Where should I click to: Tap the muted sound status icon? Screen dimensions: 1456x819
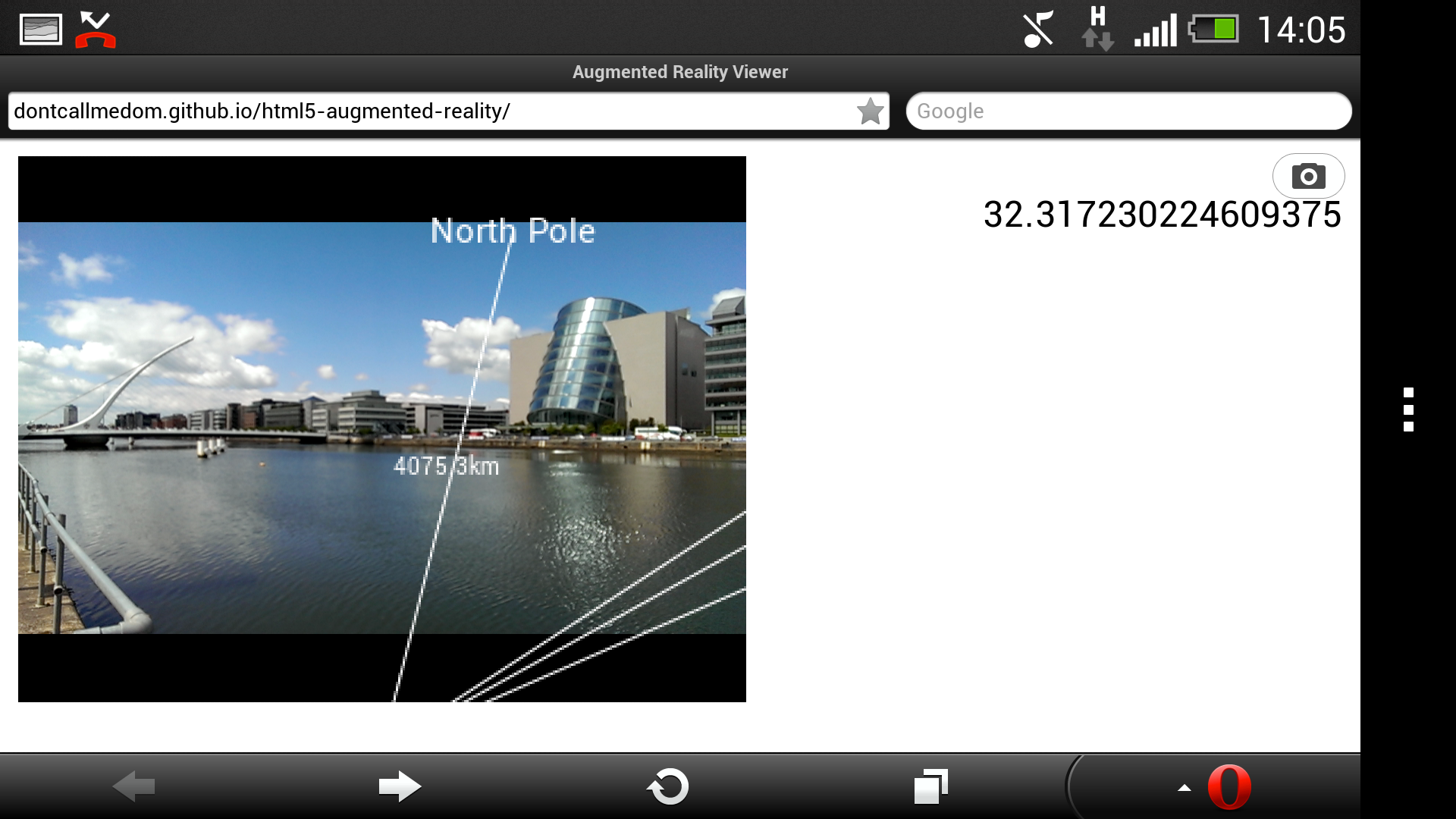1037,29
